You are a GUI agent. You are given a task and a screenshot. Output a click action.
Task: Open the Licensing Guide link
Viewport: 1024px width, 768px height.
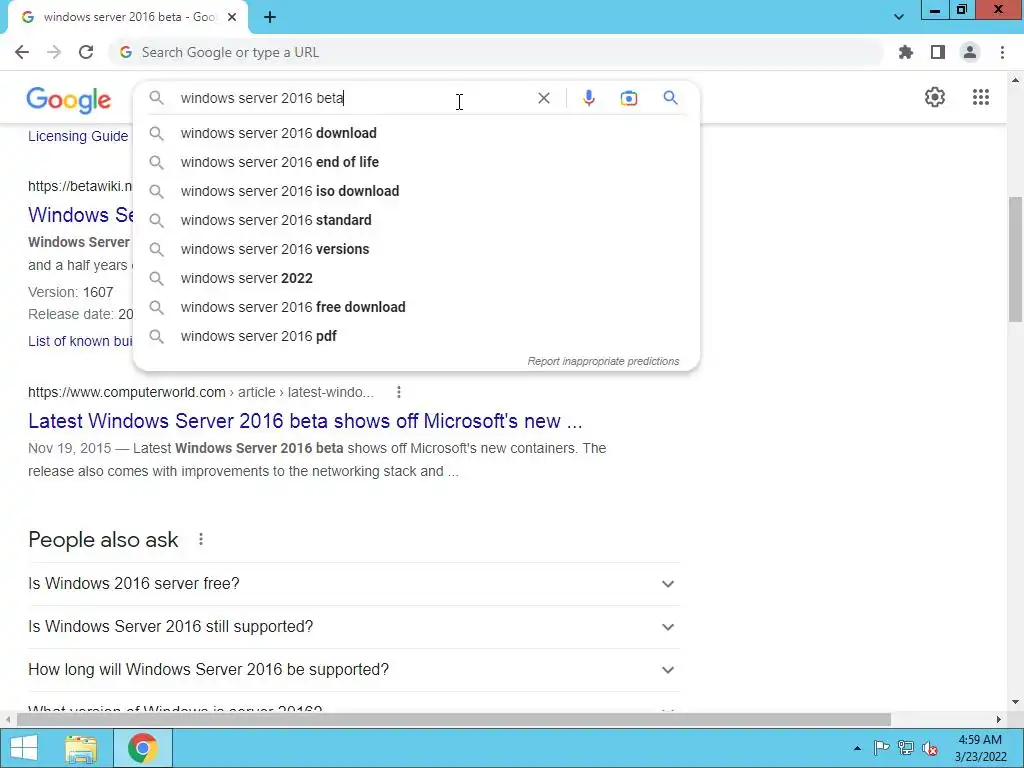pos(78,136)
